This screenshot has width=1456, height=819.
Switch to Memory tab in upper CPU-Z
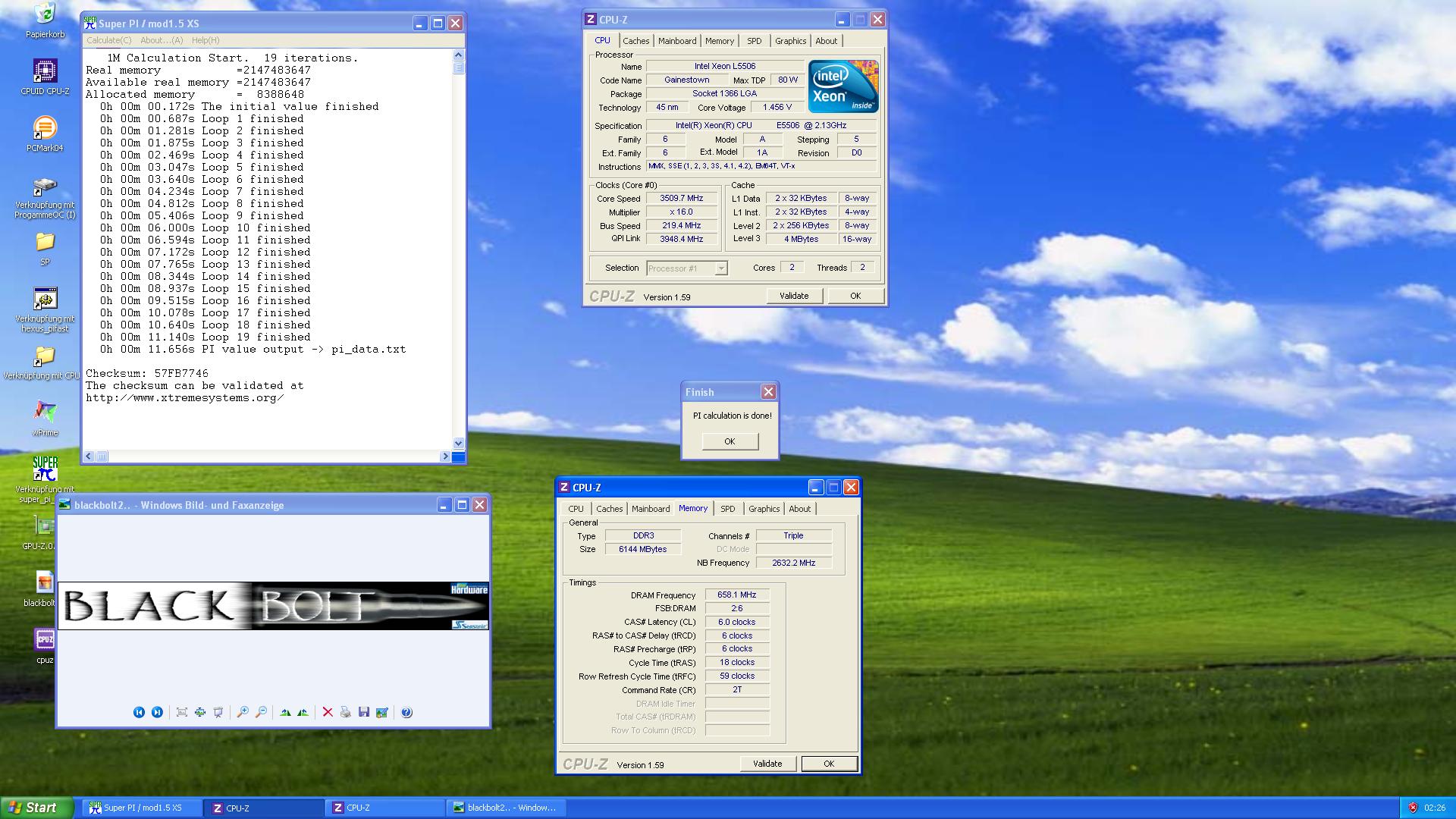[x=720, y=41]
